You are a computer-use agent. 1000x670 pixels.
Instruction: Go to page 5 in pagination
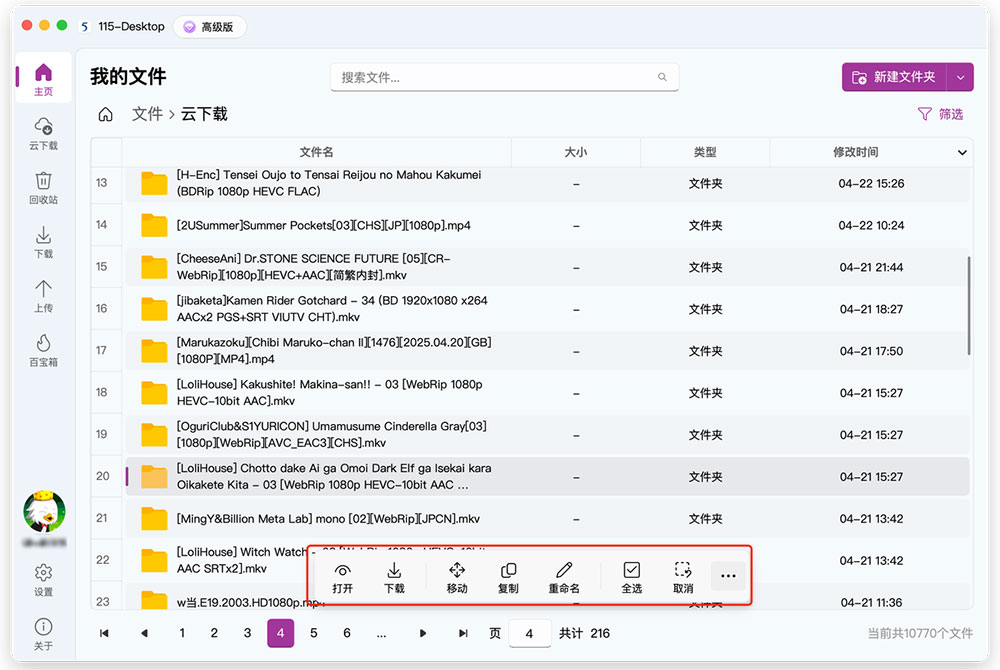(314, 633)
